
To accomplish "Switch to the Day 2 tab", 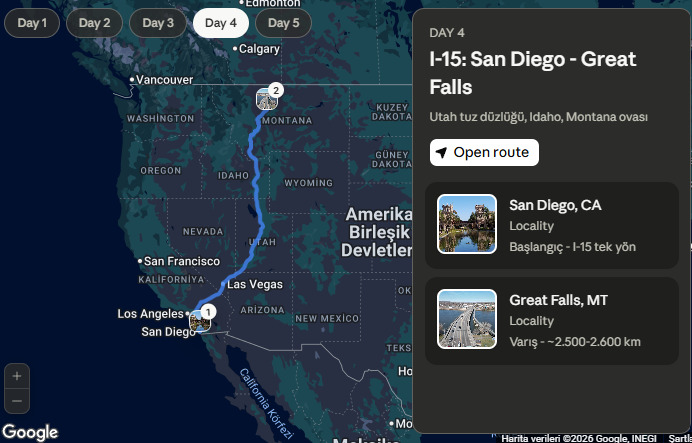I will [94, 23].
